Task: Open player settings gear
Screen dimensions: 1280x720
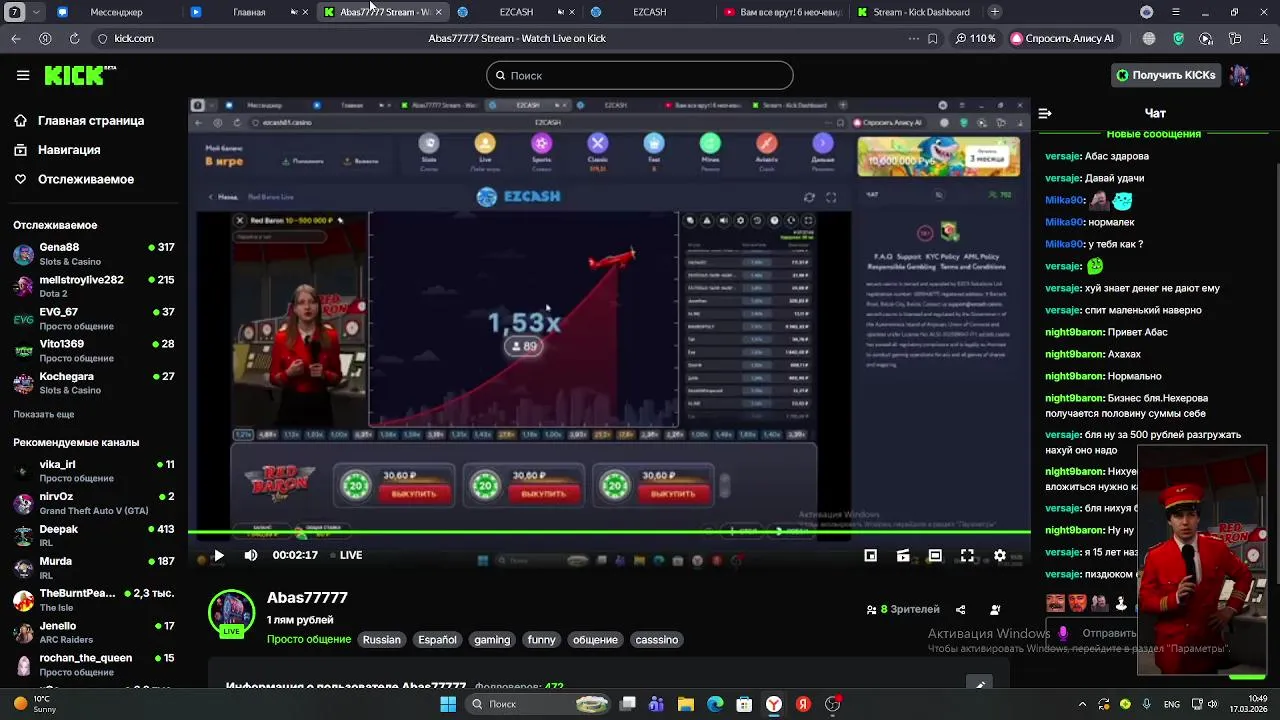Action: pos(999,555)
